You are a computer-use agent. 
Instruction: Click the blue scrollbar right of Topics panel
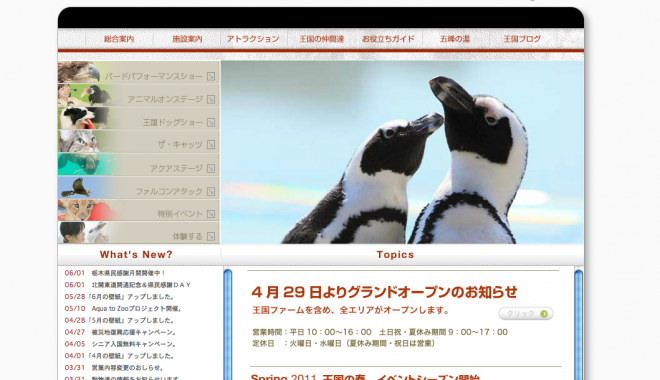[578, 325]
